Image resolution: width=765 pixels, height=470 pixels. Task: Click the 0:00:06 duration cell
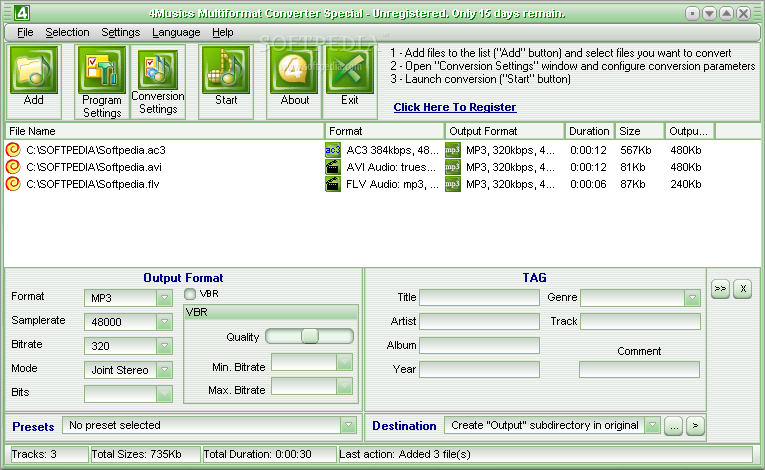[588, 184]
